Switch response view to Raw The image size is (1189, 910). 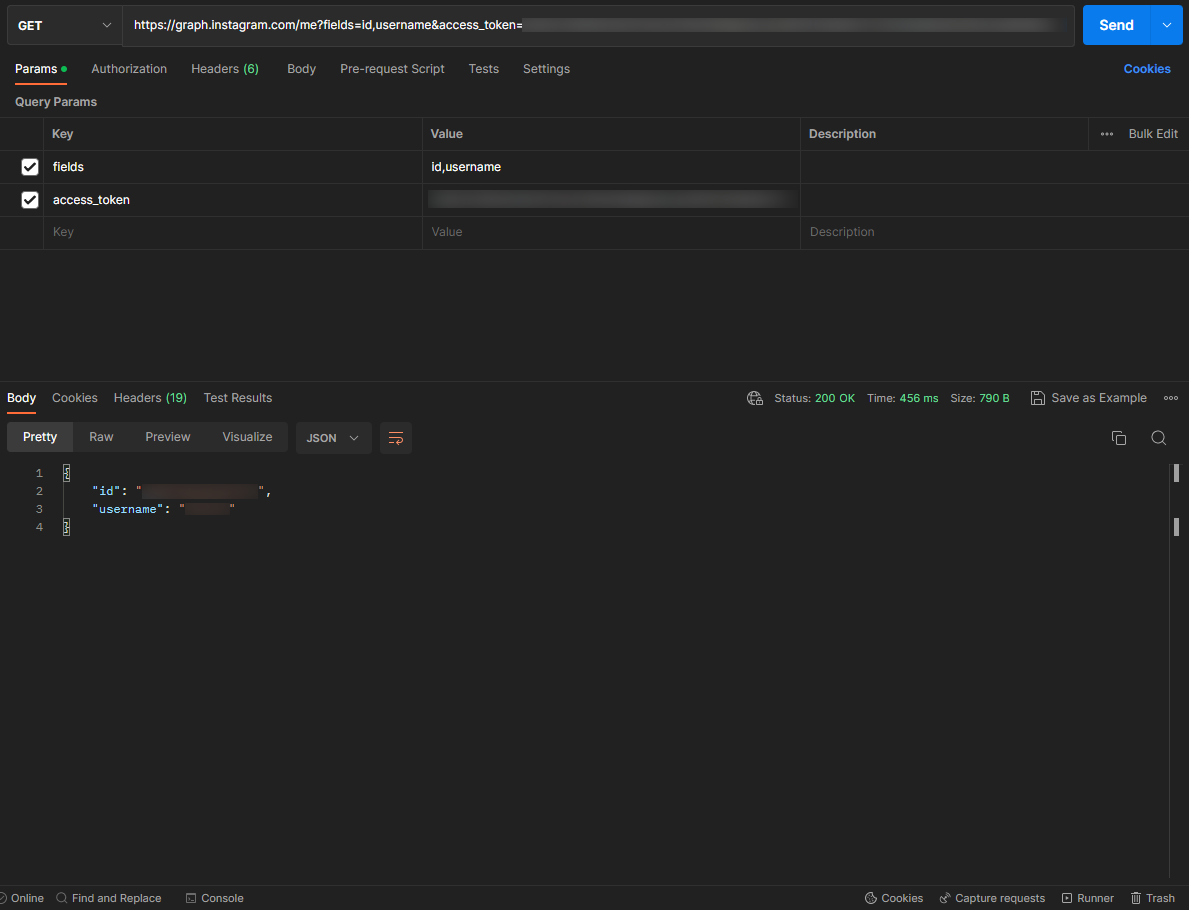coord(101,437)
